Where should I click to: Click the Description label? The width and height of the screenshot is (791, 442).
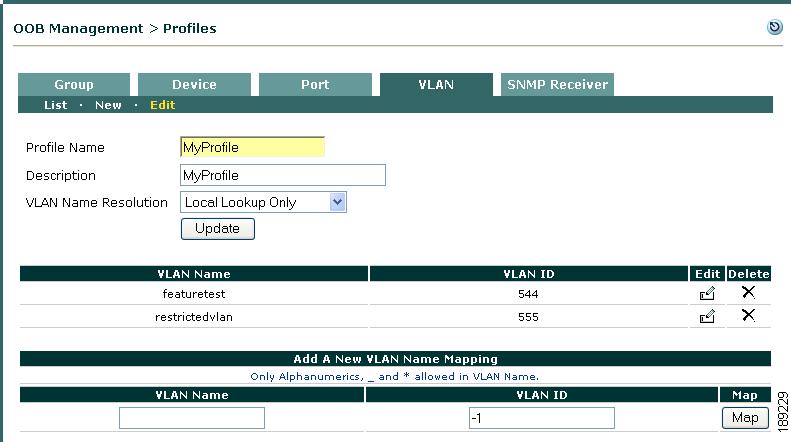(61, 176)
